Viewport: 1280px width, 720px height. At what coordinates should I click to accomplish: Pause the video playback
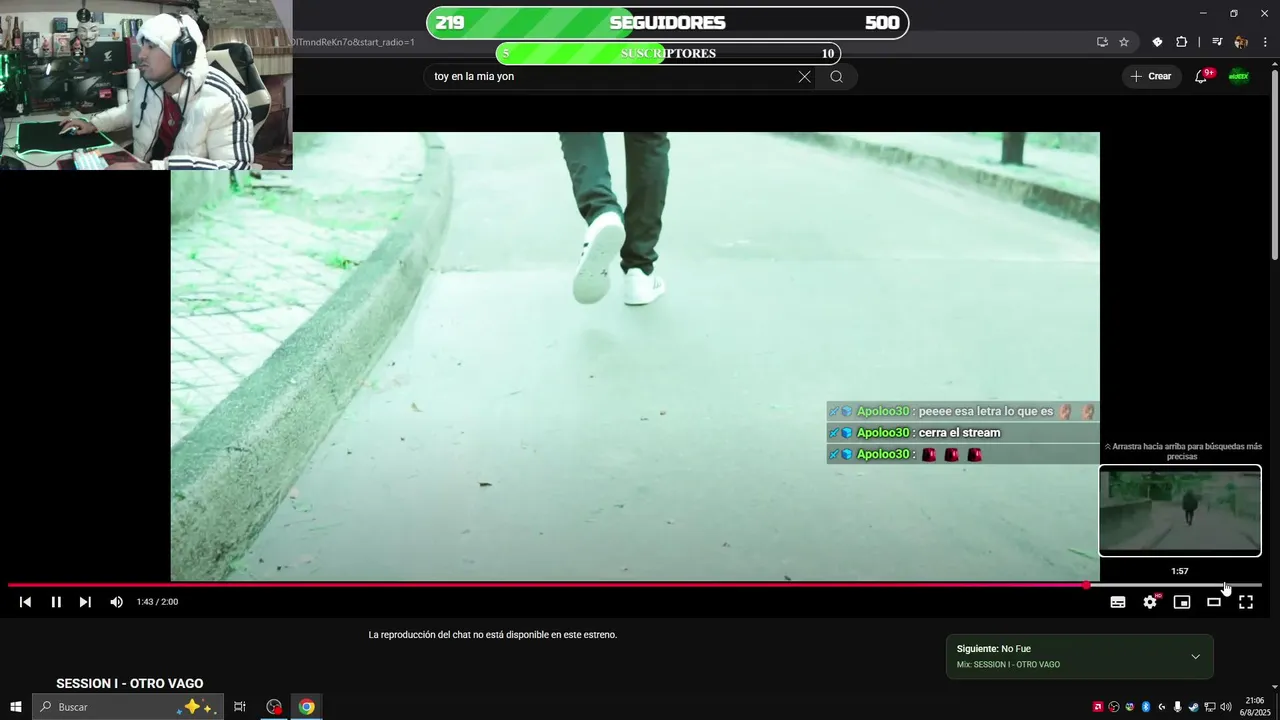click(x=56, y=602)
